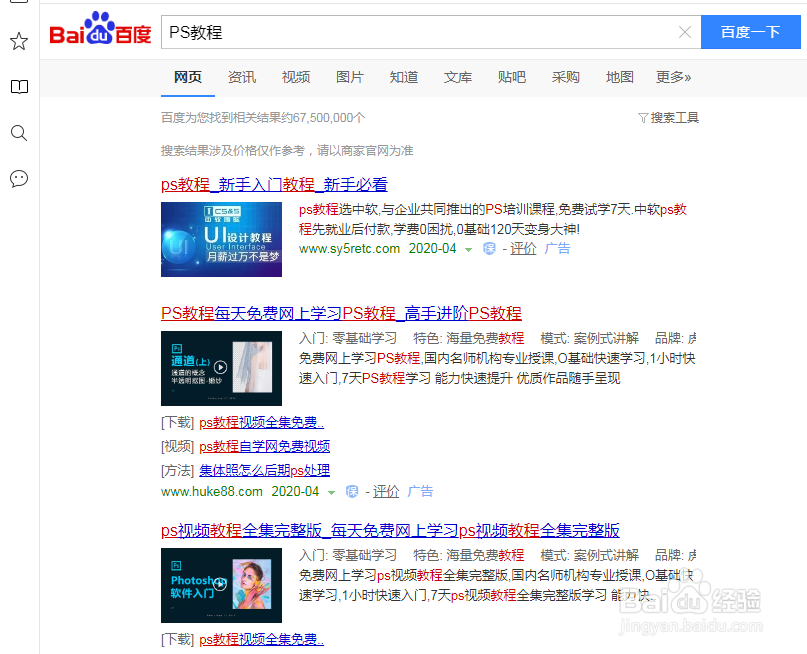
Task: Open the 地图 tab
Action: [620, 77]
